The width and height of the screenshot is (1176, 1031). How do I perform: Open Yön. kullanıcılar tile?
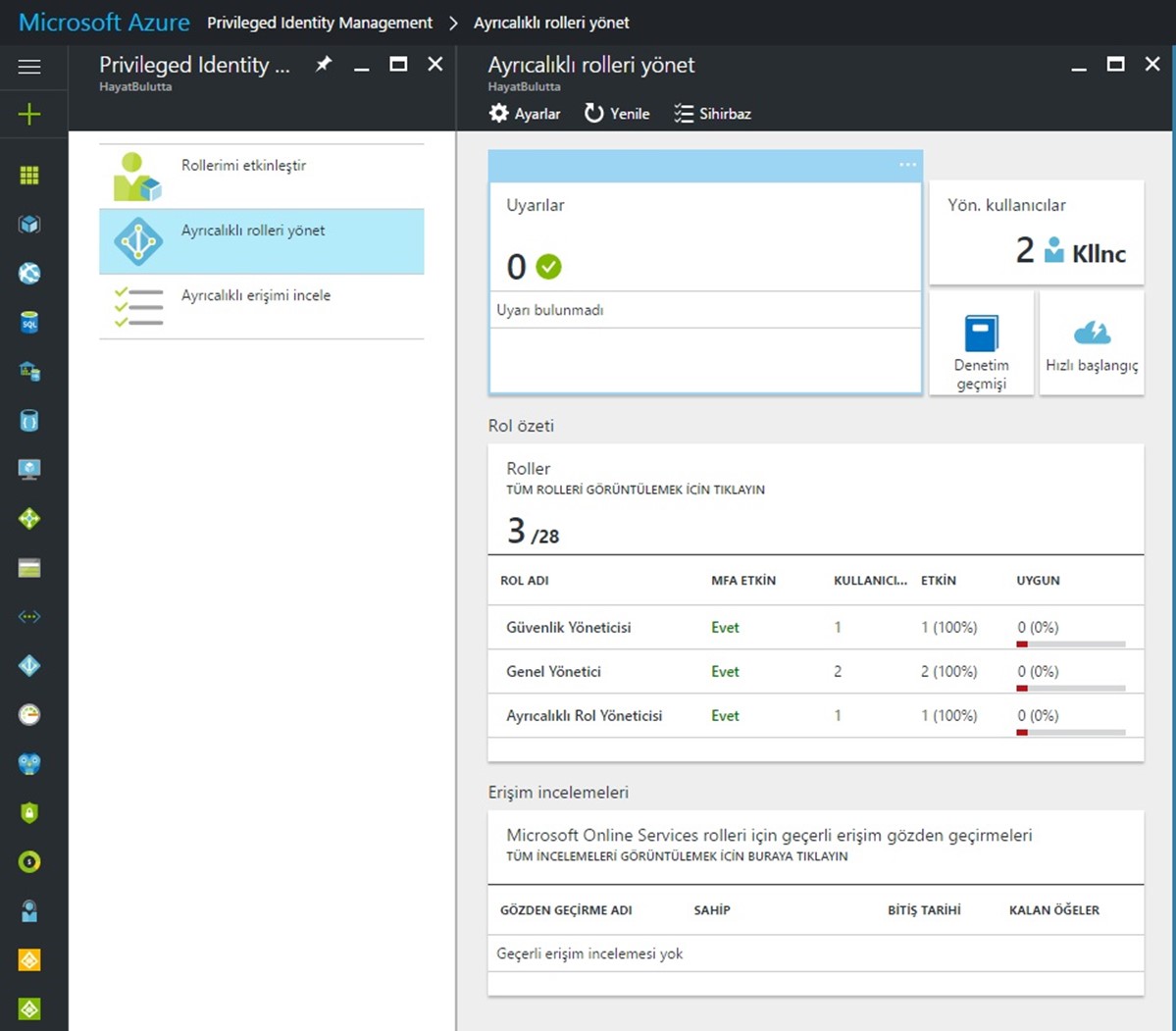pyautogui.click(x=1037, y=232)
